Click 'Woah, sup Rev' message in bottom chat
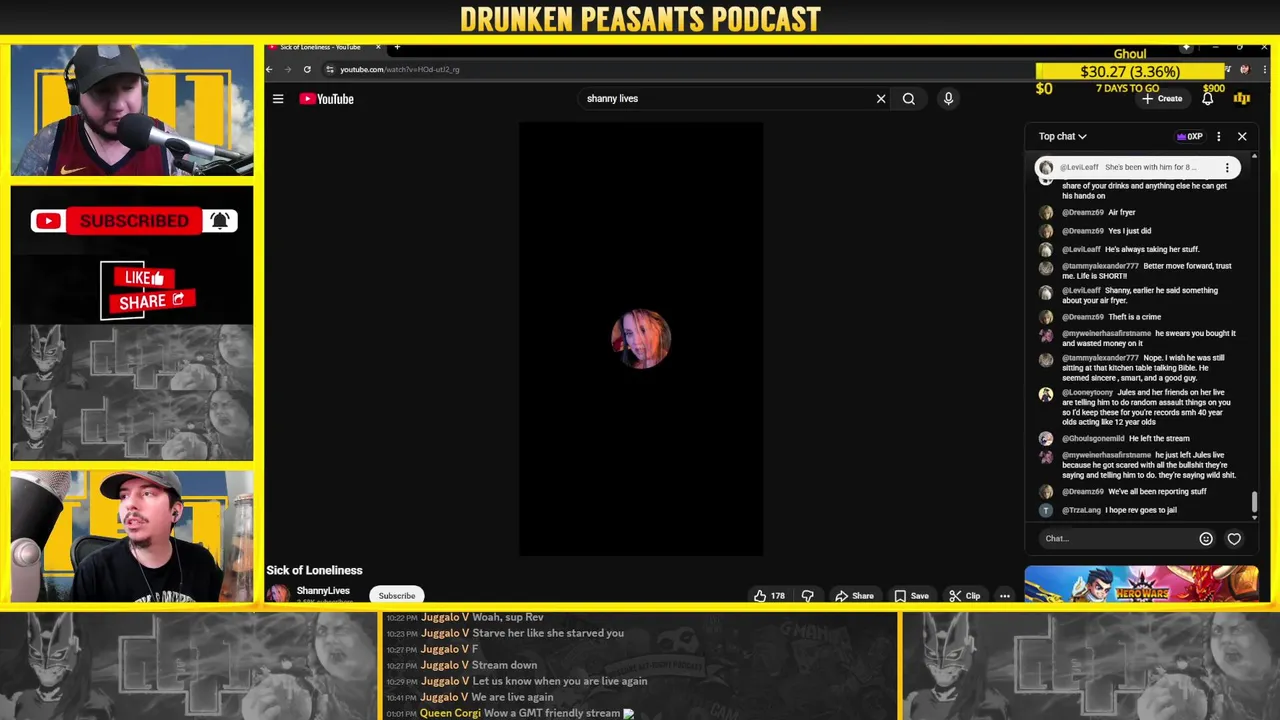 coord(508,617)
